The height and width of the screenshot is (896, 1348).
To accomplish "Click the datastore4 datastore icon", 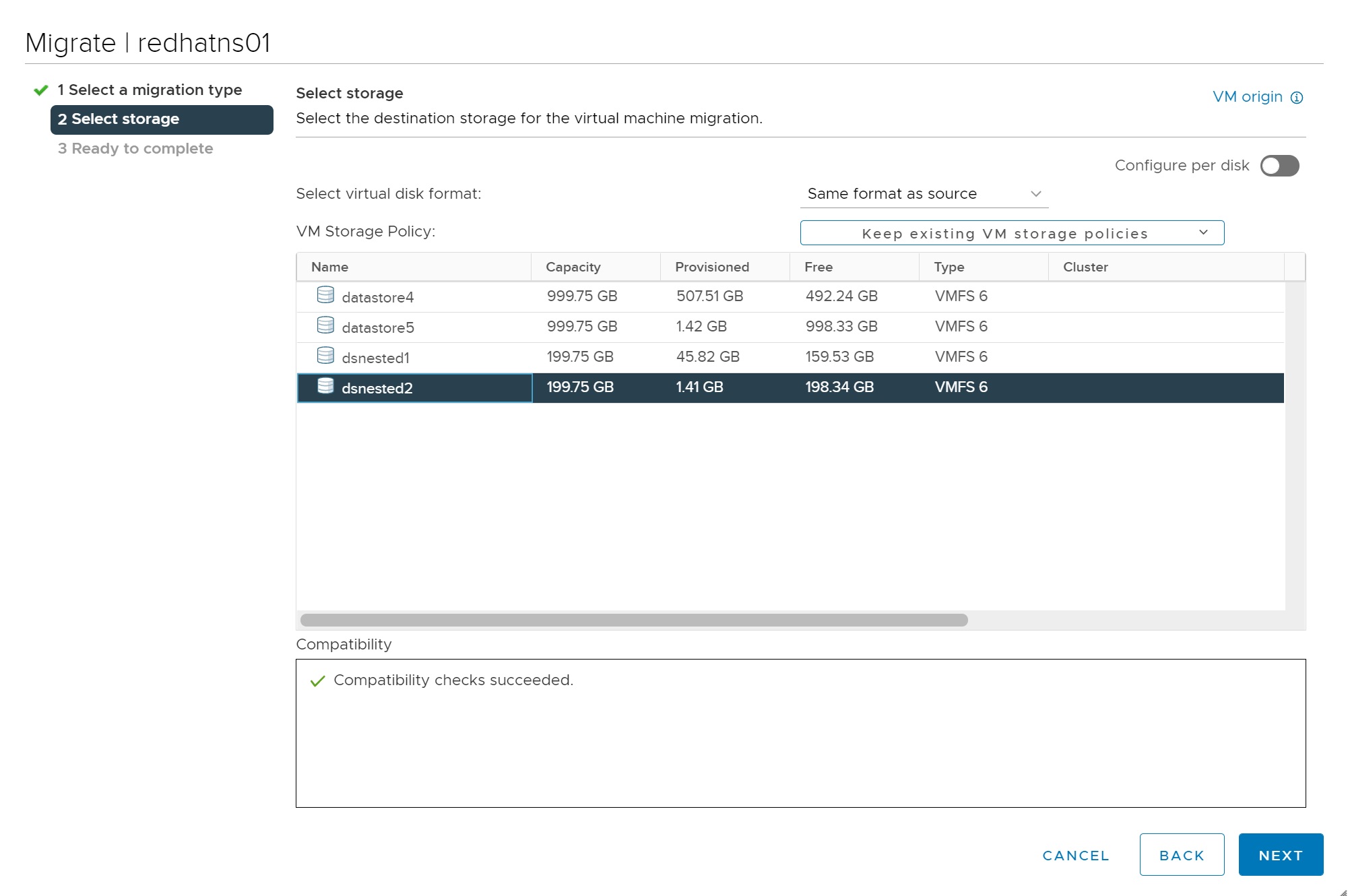I will coord(325,295).
